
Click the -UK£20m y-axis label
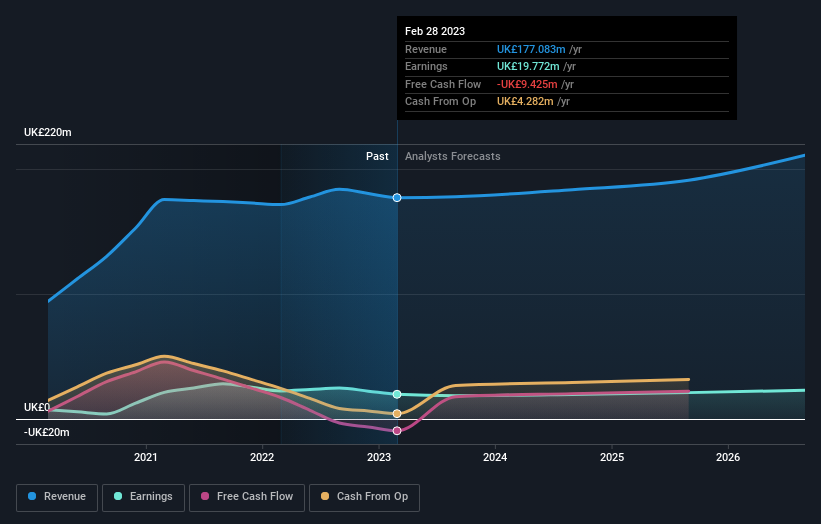tap(47, 432)
